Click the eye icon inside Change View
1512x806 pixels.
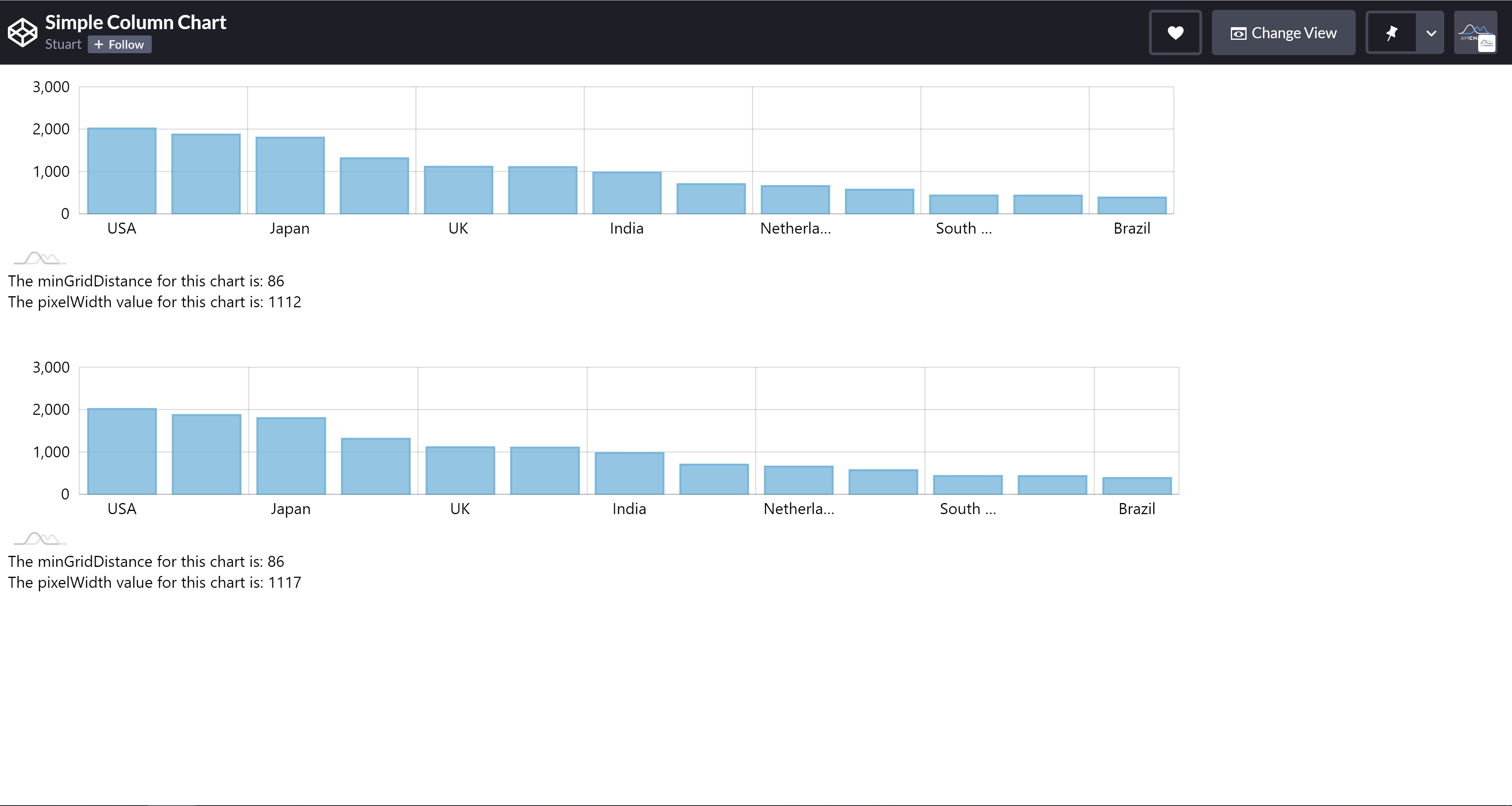point(1238,33)
